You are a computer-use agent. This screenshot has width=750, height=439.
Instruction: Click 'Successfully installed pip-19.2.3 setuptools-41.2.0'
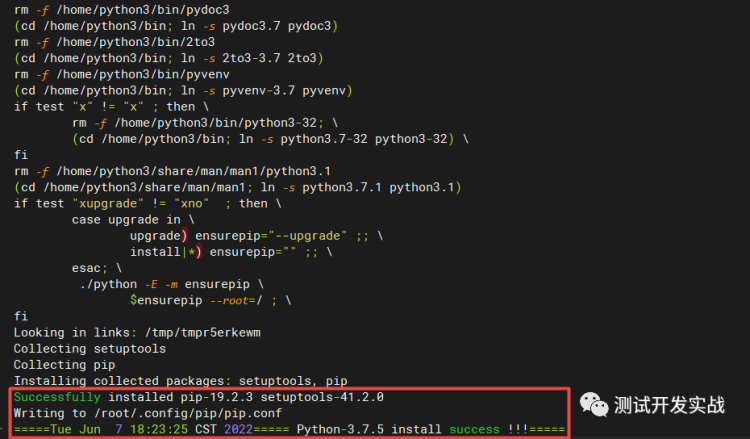[199, 397]
